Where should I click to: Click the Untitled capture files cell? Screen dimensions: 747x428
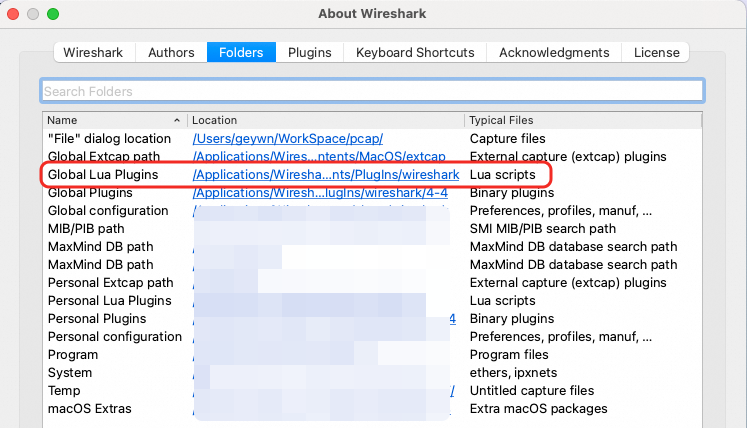[532, 391]
